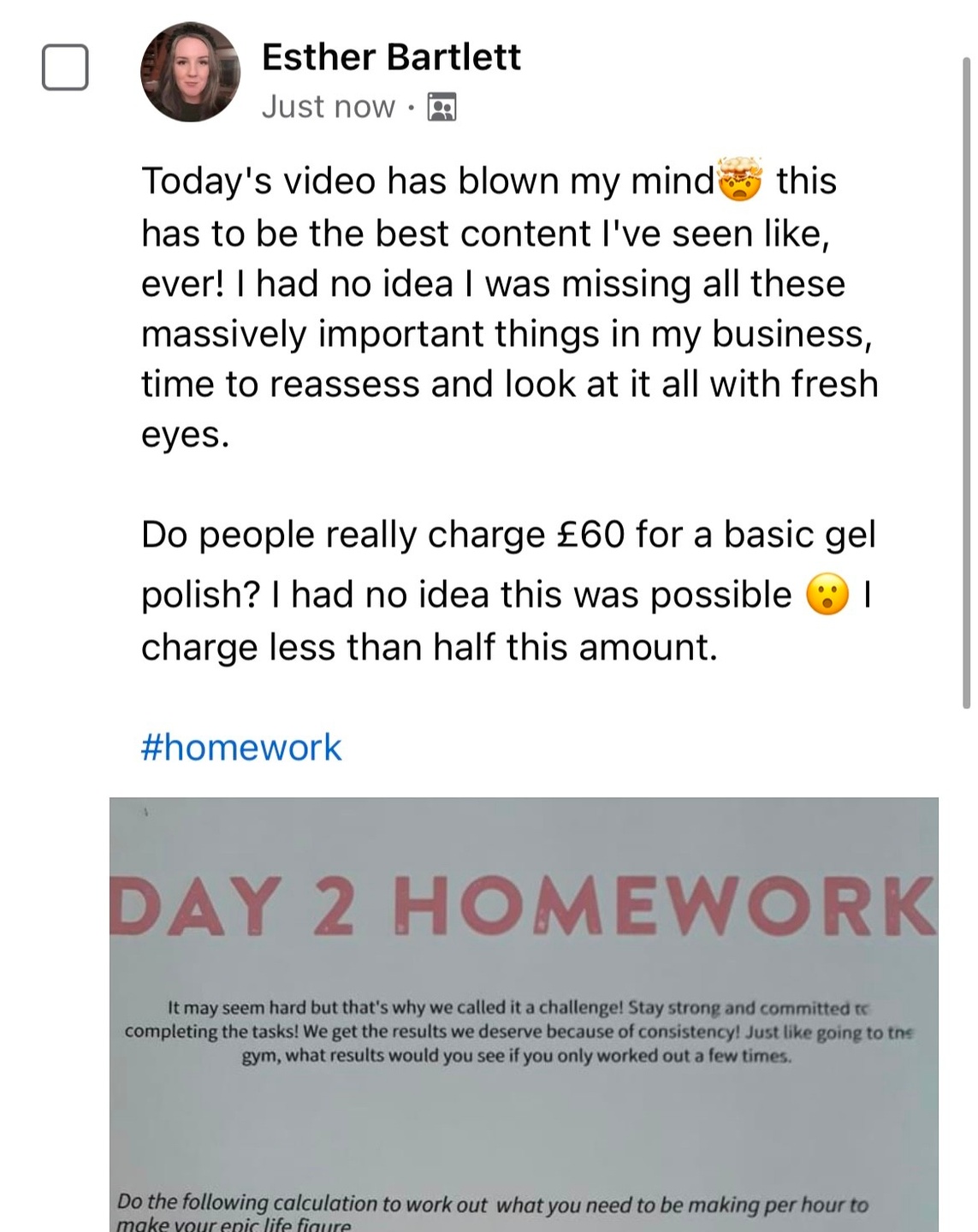
Task: Click the vertical scrollbar on the right edge
Action: tap(966, 382)
